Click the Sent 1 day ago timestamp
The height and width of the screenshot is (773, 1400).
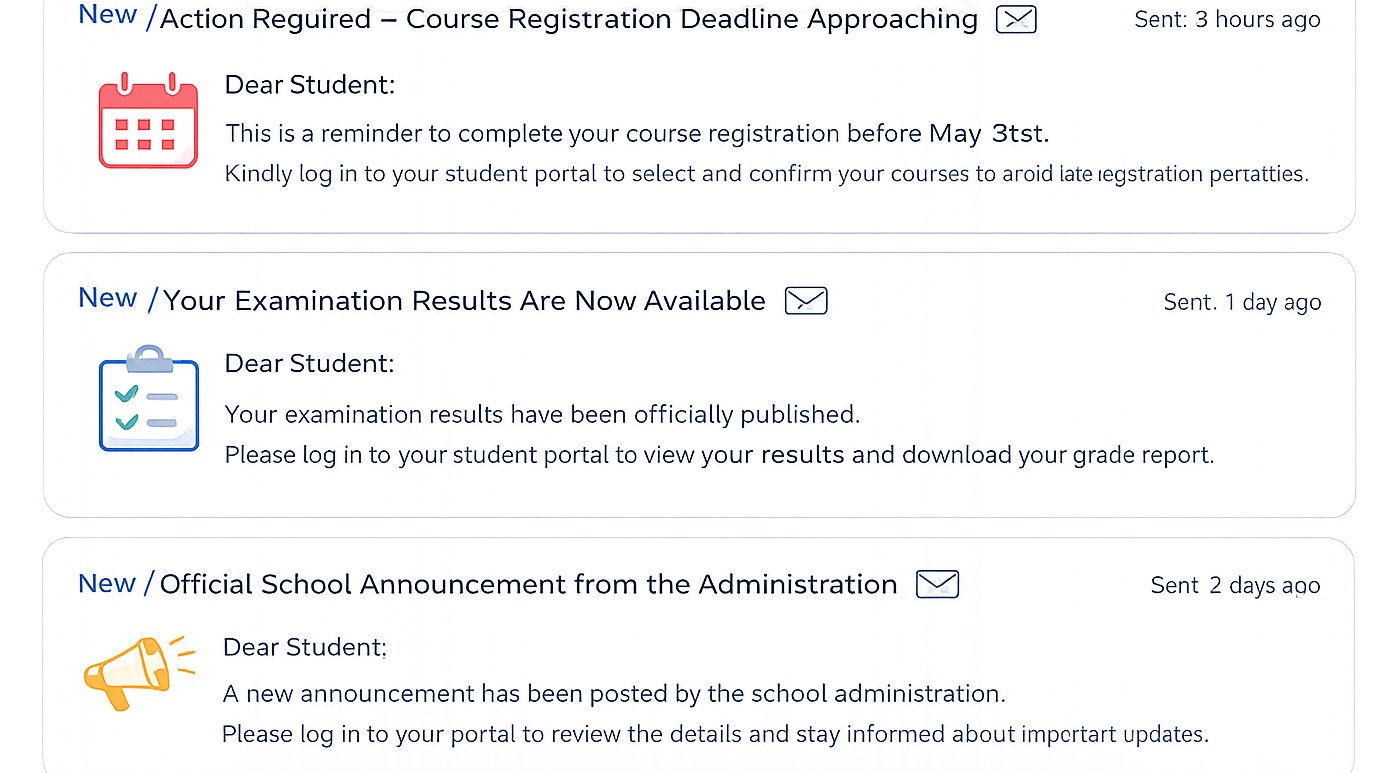tap(1242, 302)
